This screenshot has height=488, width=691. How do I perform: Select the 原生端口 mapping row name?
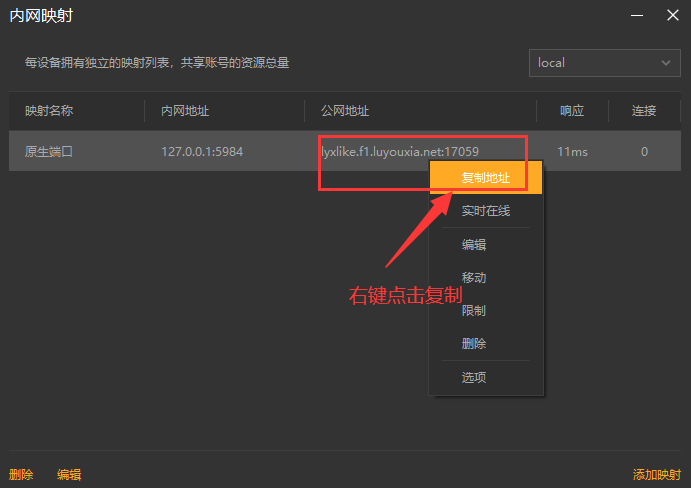pos(49,152)
